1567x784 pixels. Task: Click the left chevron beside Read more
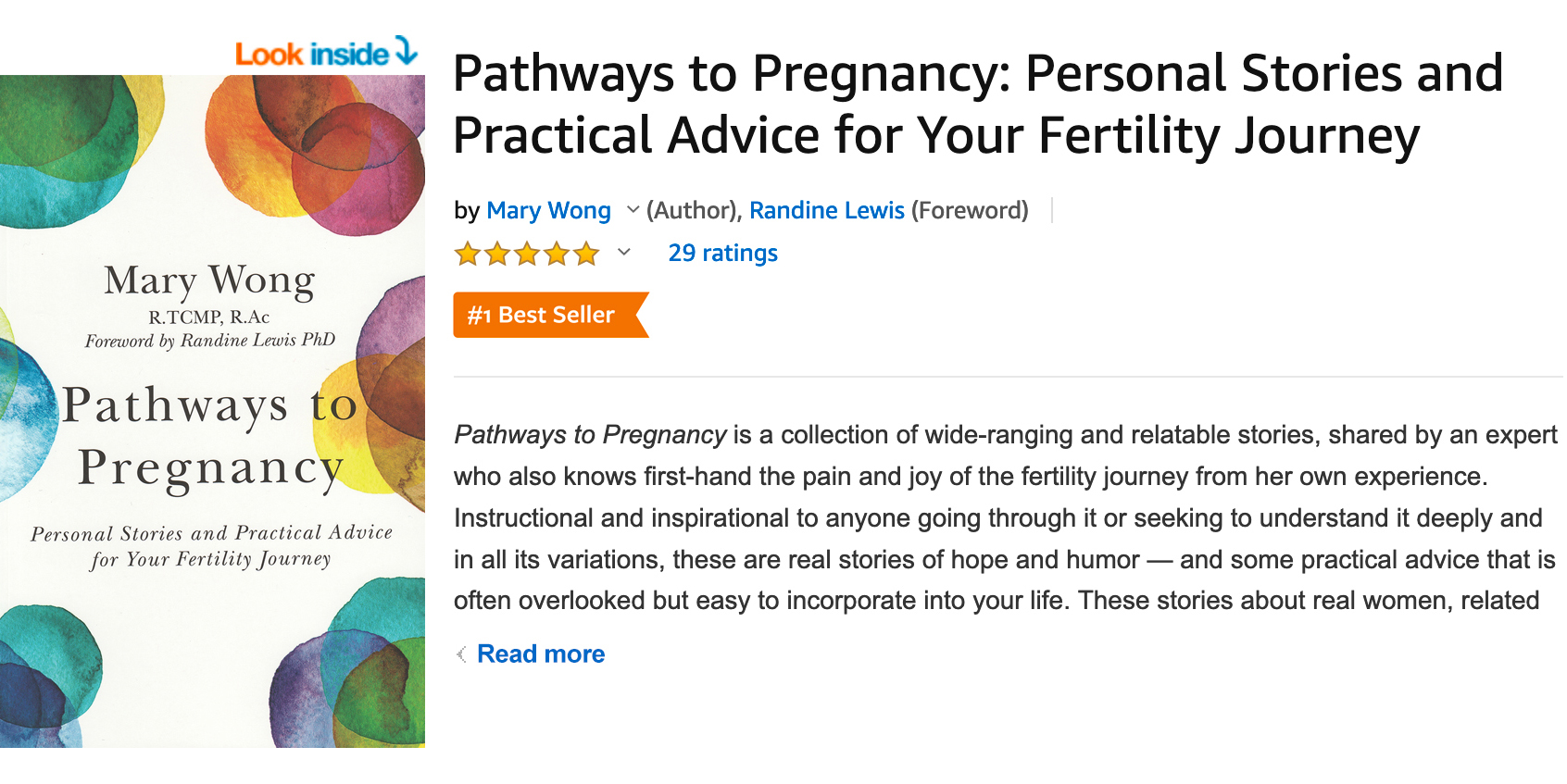click(x=460, y=654)
